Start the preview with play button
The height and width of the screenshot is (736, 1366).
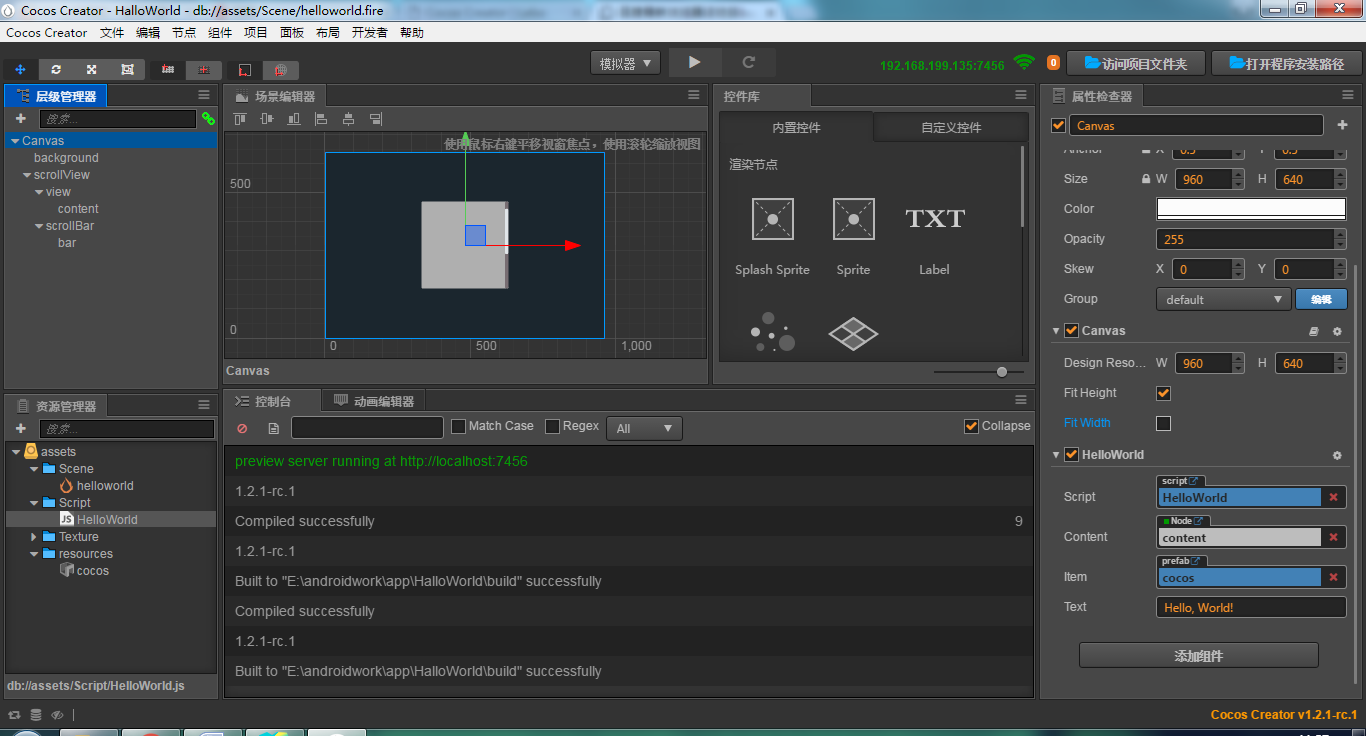694,62
